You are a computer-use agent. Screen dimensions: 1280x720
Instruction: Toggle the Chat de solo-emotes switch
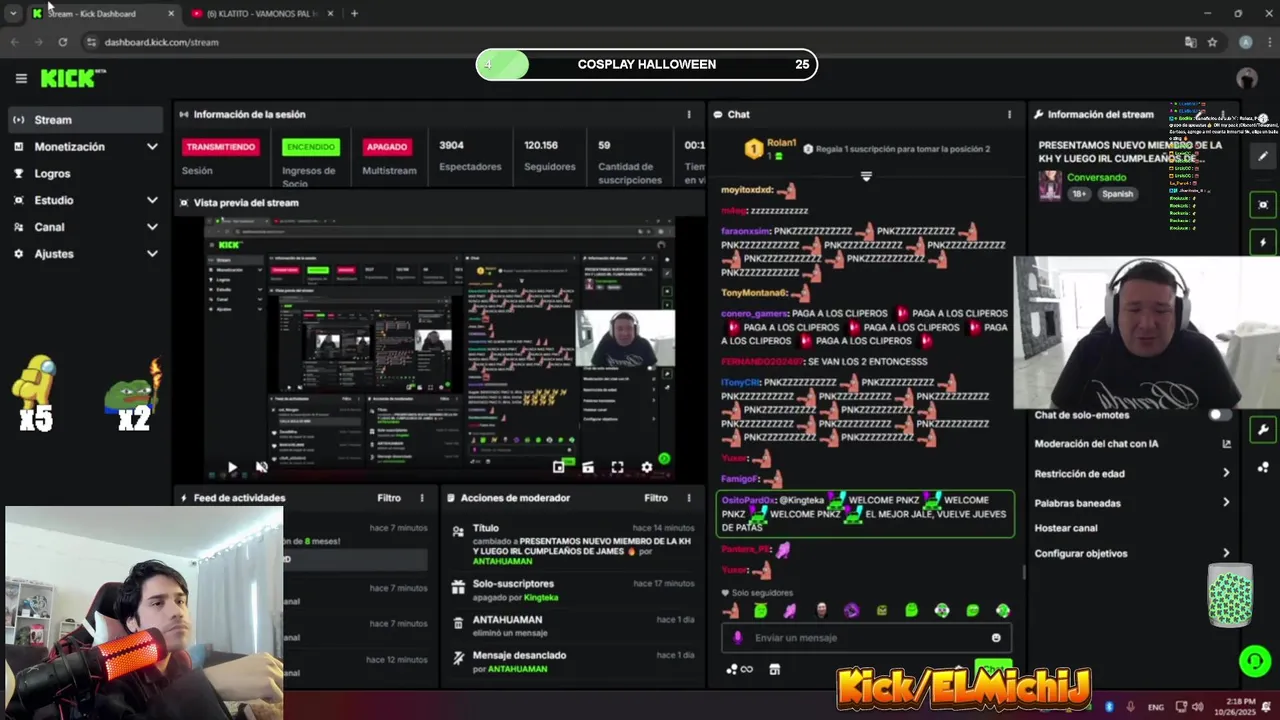coord(1220,415)
